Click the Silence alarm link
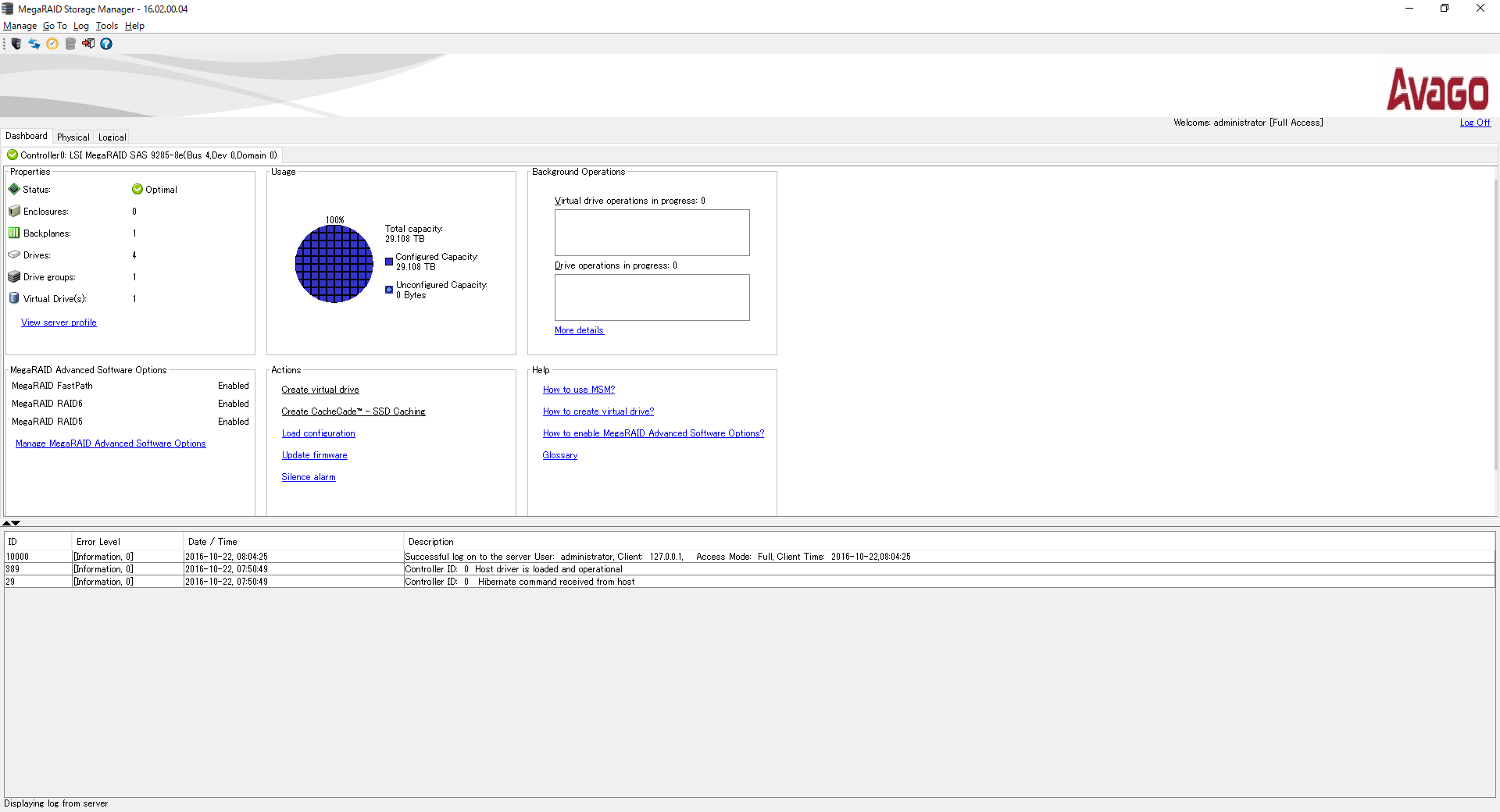Viewport: 1500px width, 812px height. click(309, 477)
